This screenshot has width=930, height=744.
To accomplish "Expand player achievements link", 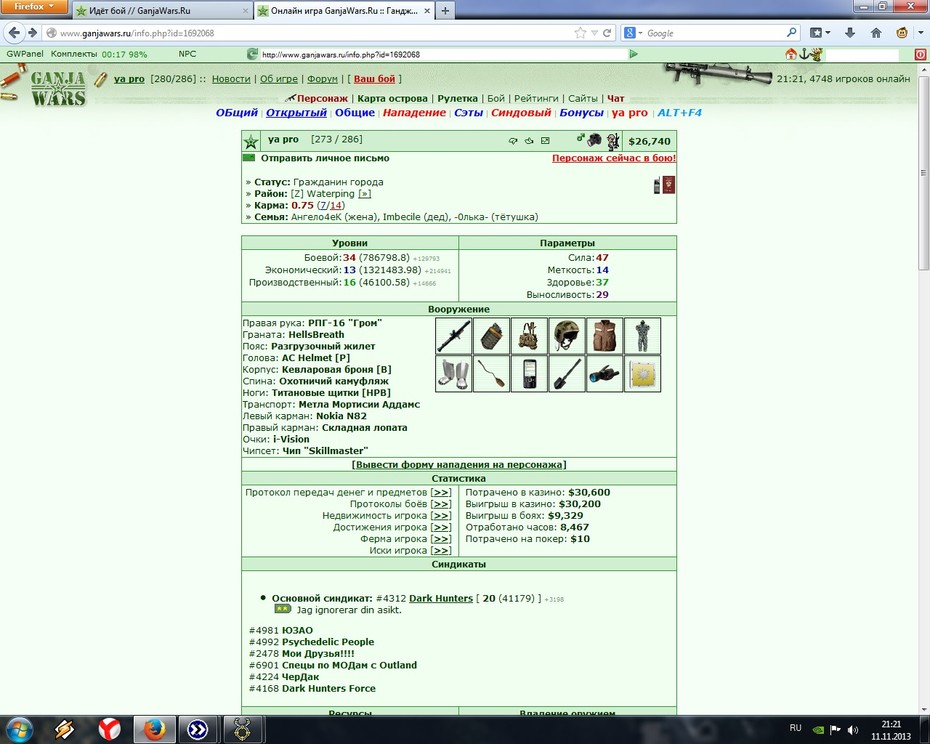I will pyautogui.click(x=441, y=527).
